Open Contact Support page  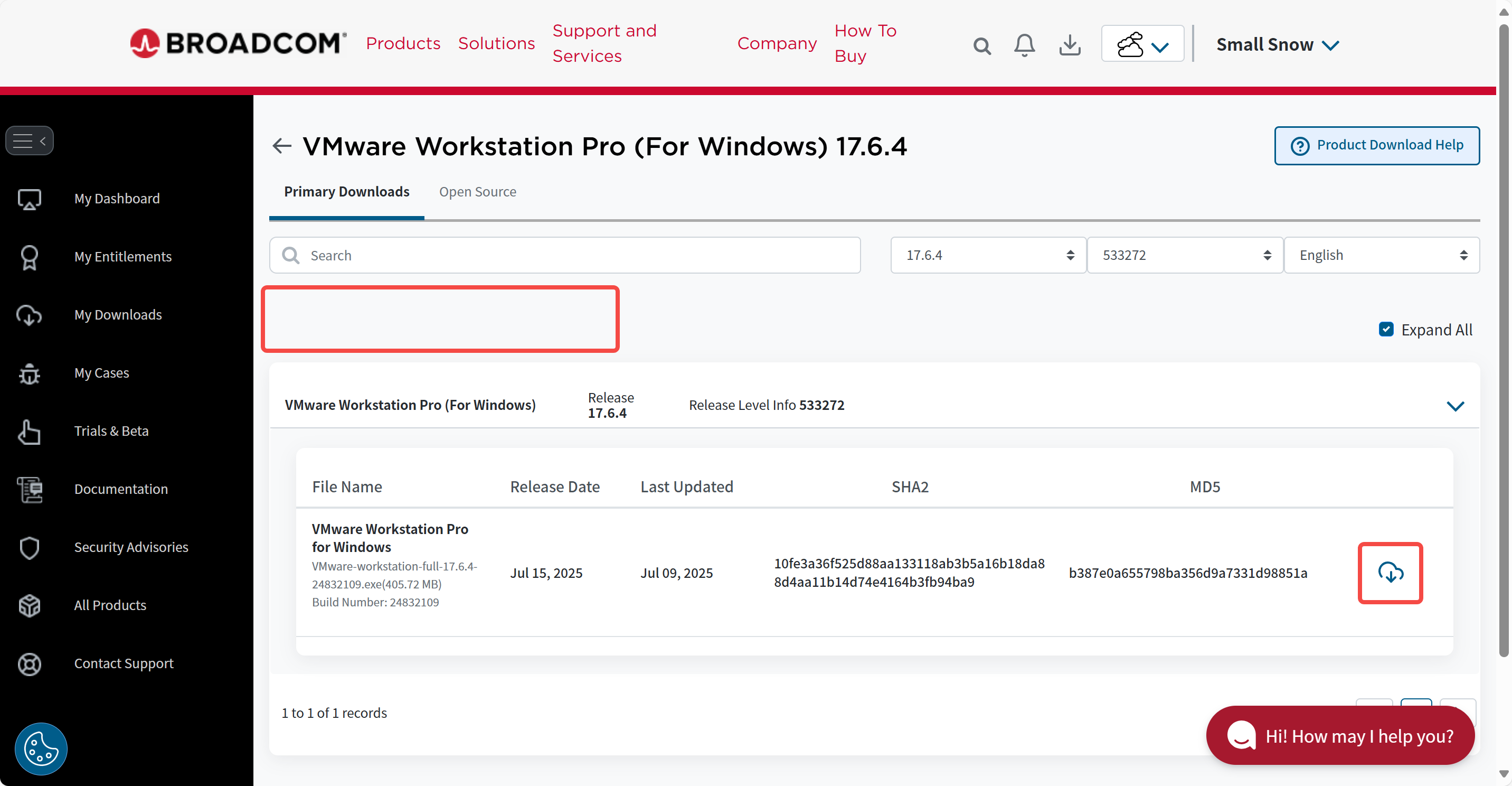[x=123, y=664]
